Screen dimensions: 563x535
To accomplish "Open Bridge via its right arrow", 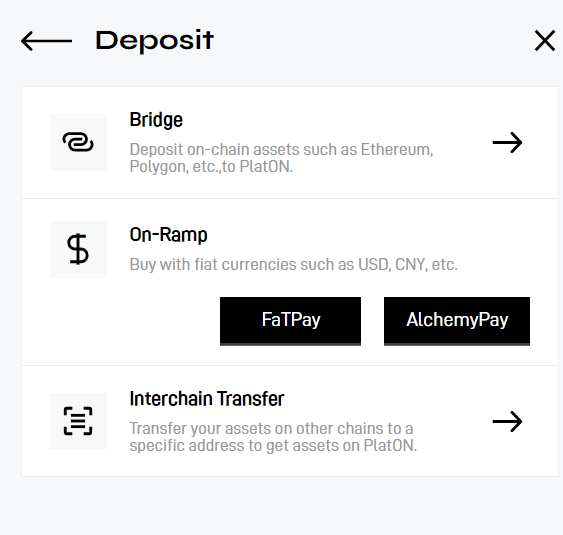I will 507,143.
